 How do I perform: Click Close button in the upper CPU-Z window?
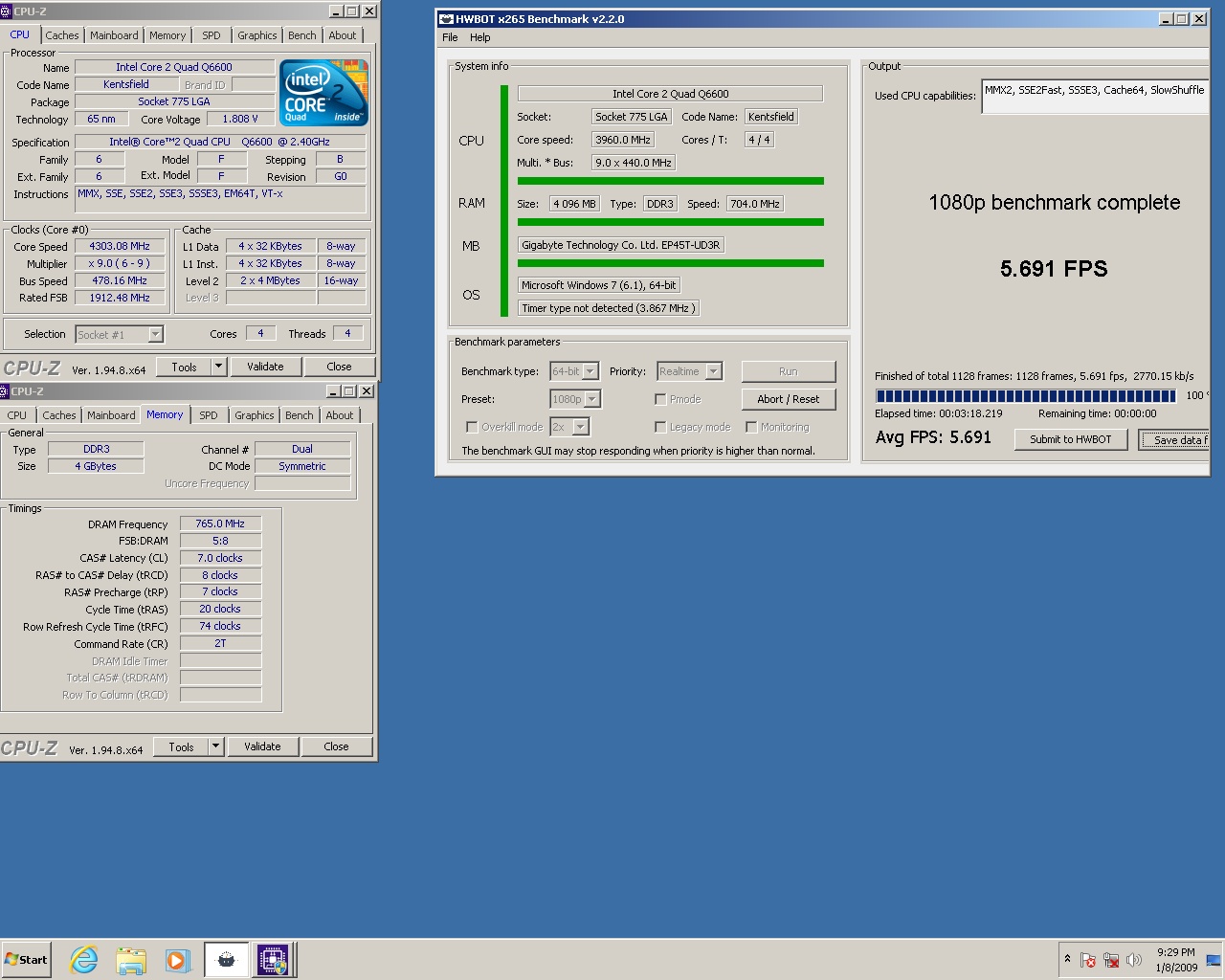339,367
